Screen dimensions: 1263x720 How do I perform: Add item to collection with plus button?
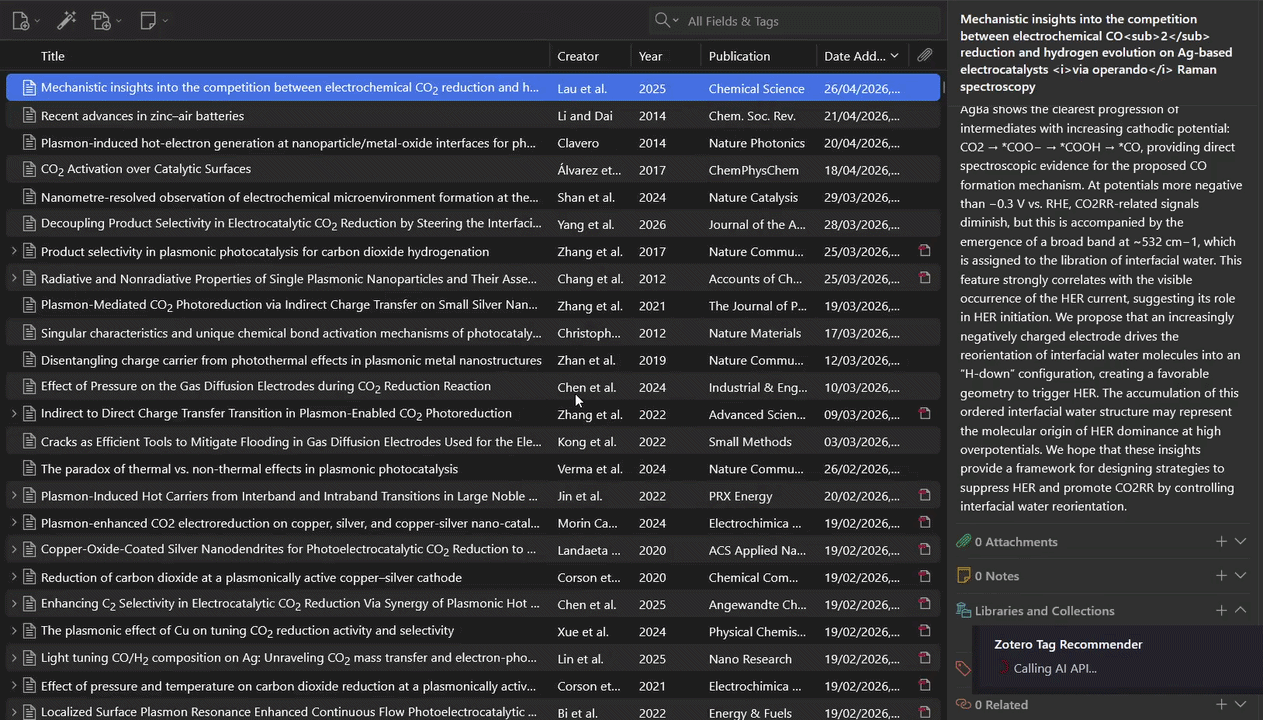[x=1221, y=610]
